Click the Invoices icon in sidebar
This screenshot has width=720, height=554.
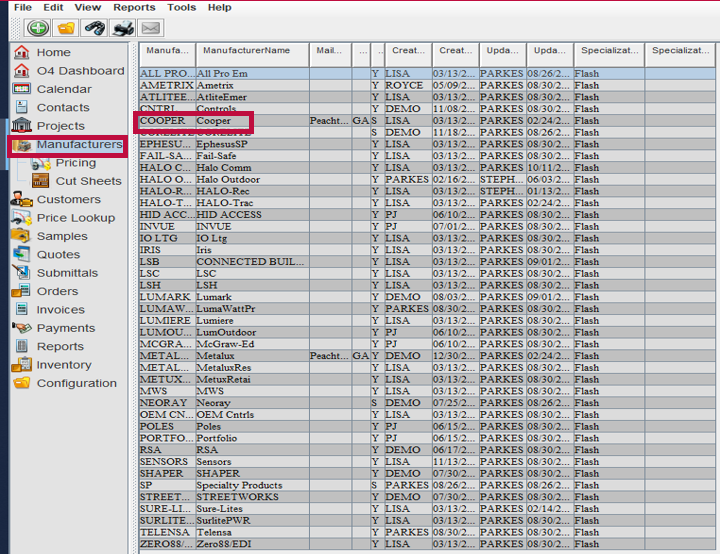(x=22, y=309)
